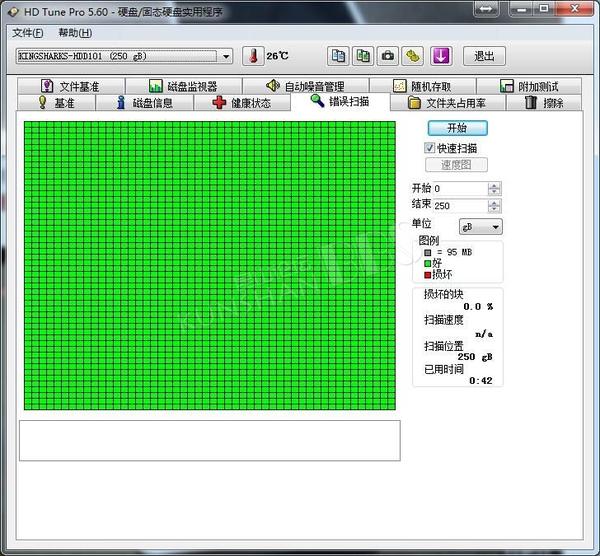The image size is (600, 556).
Task: Click the 26℃ temperature reading
Action: pos(277,56)
